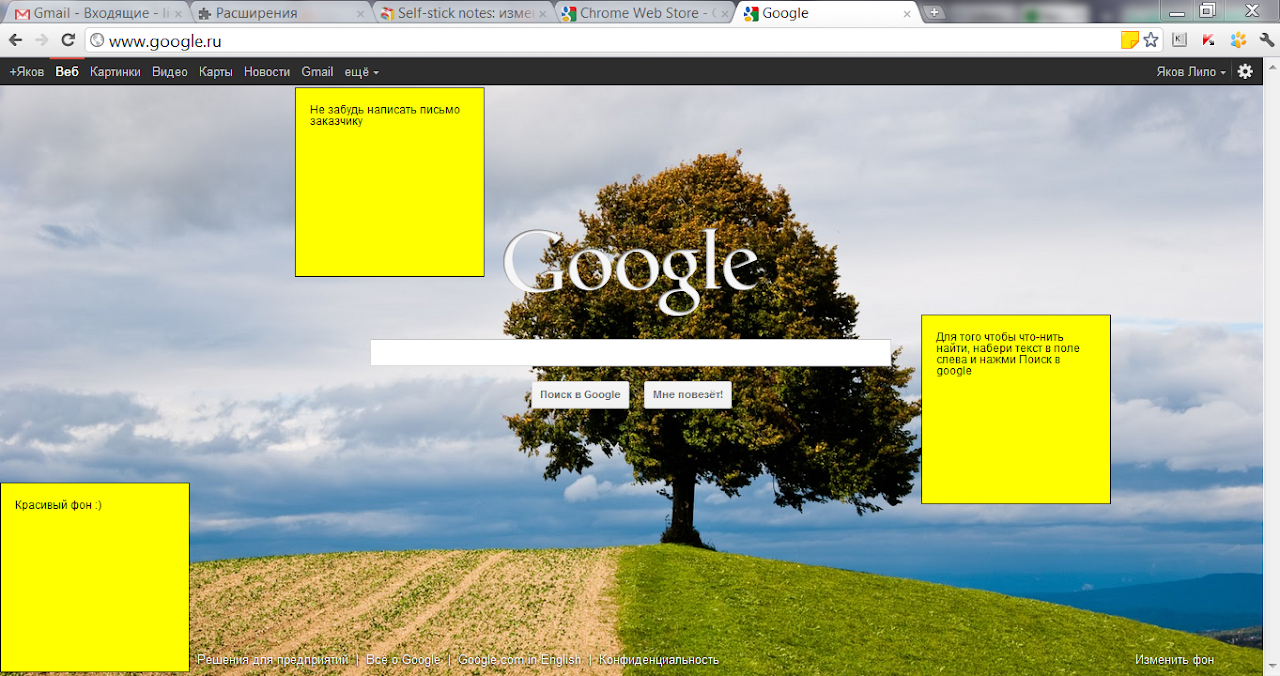The image size is (1280, 676).
Task: Open Gmail from the Google bar
Action: pyautogui.click(x=317, y=72)
